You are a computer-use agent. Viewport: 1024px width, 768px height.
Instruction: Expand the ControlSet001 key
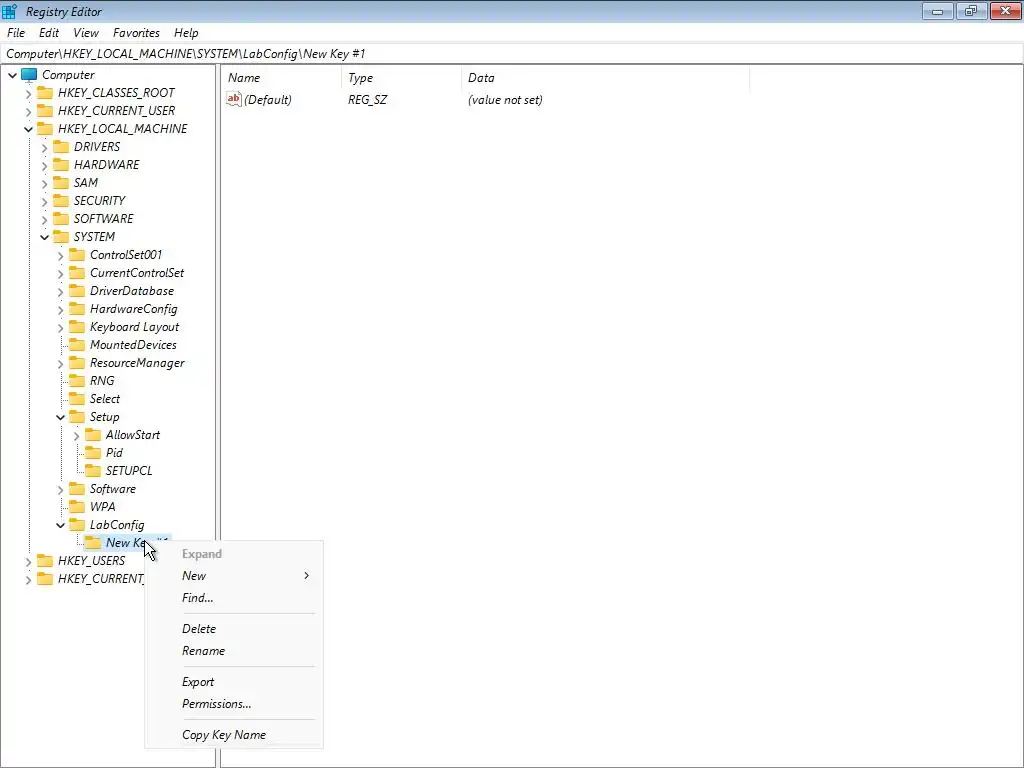[x=60, y=255]
